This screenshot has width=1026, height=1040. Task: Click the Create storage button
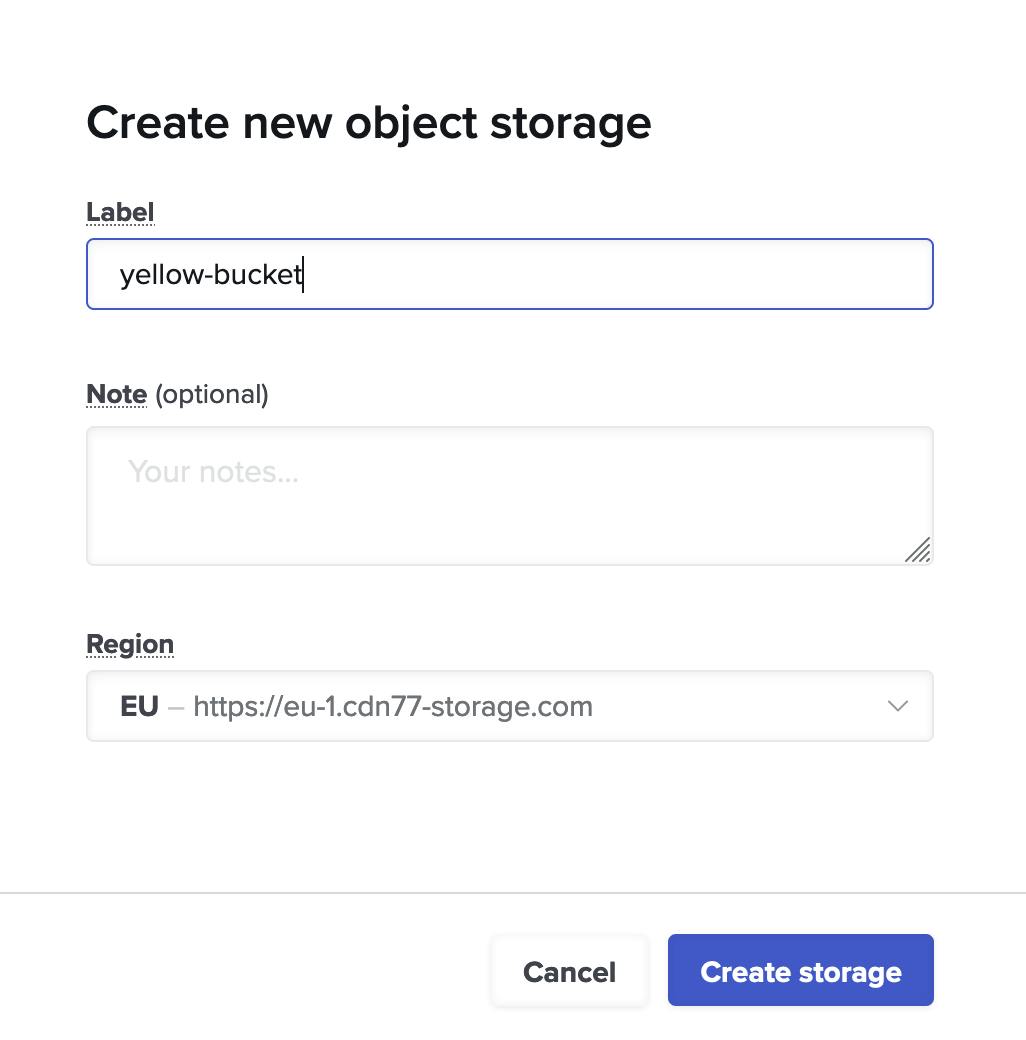[801, 970]
